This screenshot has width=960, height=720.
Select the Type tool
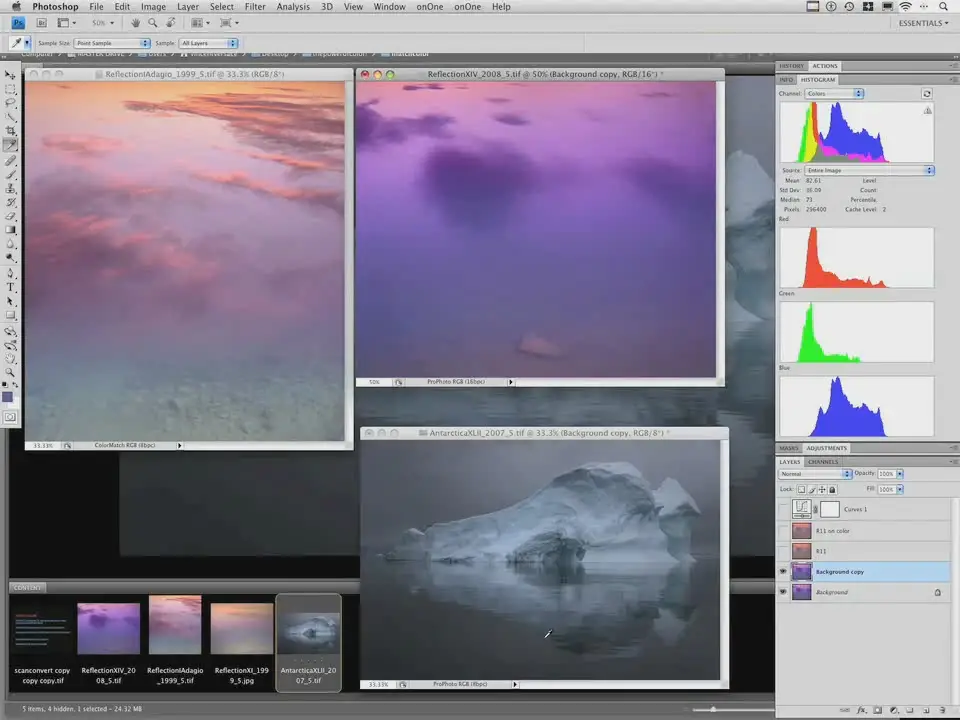pos(10,287)
